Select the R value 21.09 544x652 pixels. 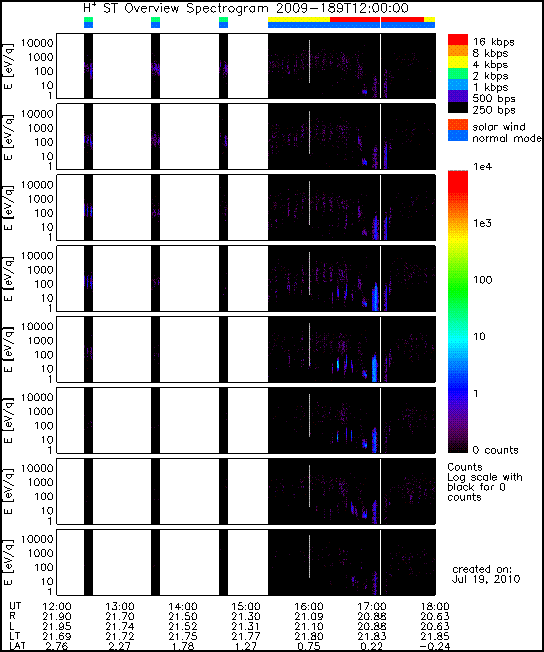point(309,616)
